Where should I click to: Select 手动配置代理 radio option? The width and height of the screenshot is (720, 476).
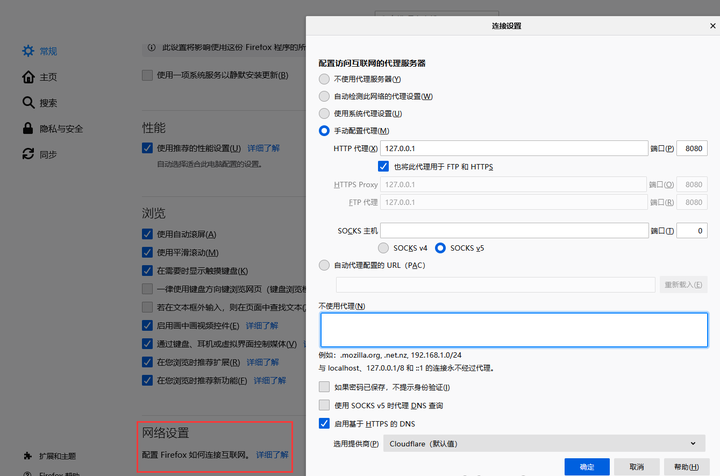tap(324, 131)
